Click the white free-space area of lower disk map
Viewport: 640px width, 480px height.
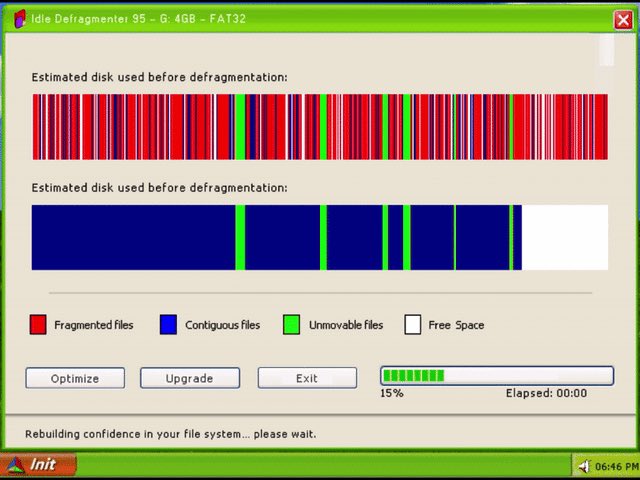[565, 237]
